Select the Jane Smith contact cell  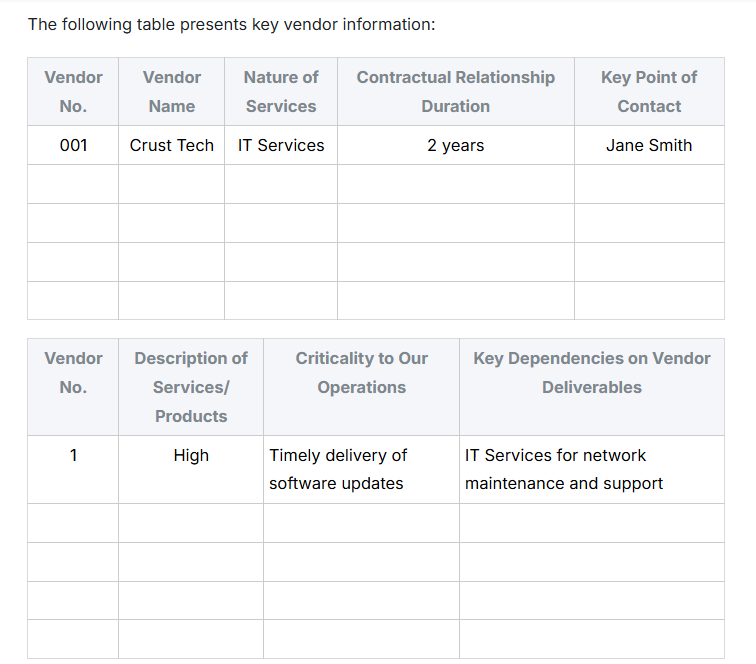point(648,145)
